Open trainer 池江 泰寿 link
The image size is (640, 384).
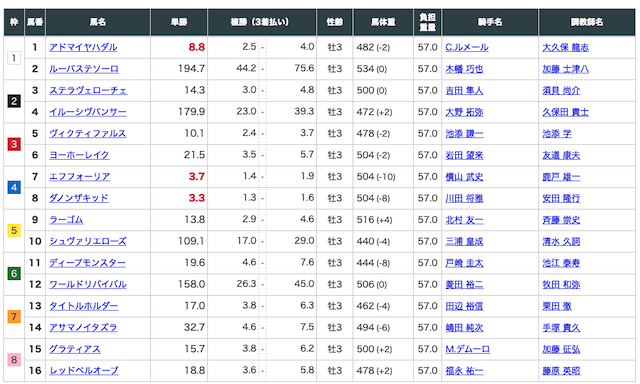click(561, 263)
